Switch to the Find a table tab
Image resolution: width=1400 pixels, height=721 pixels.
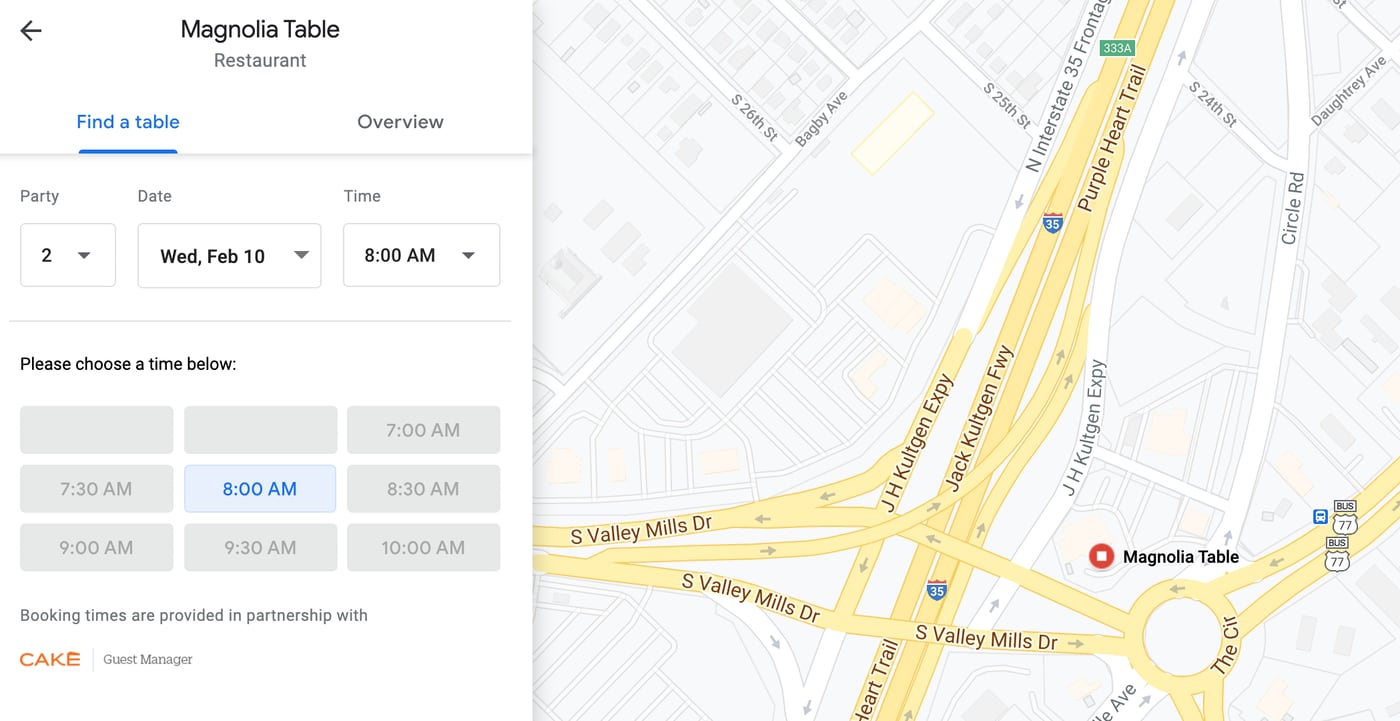click(128, 122)
